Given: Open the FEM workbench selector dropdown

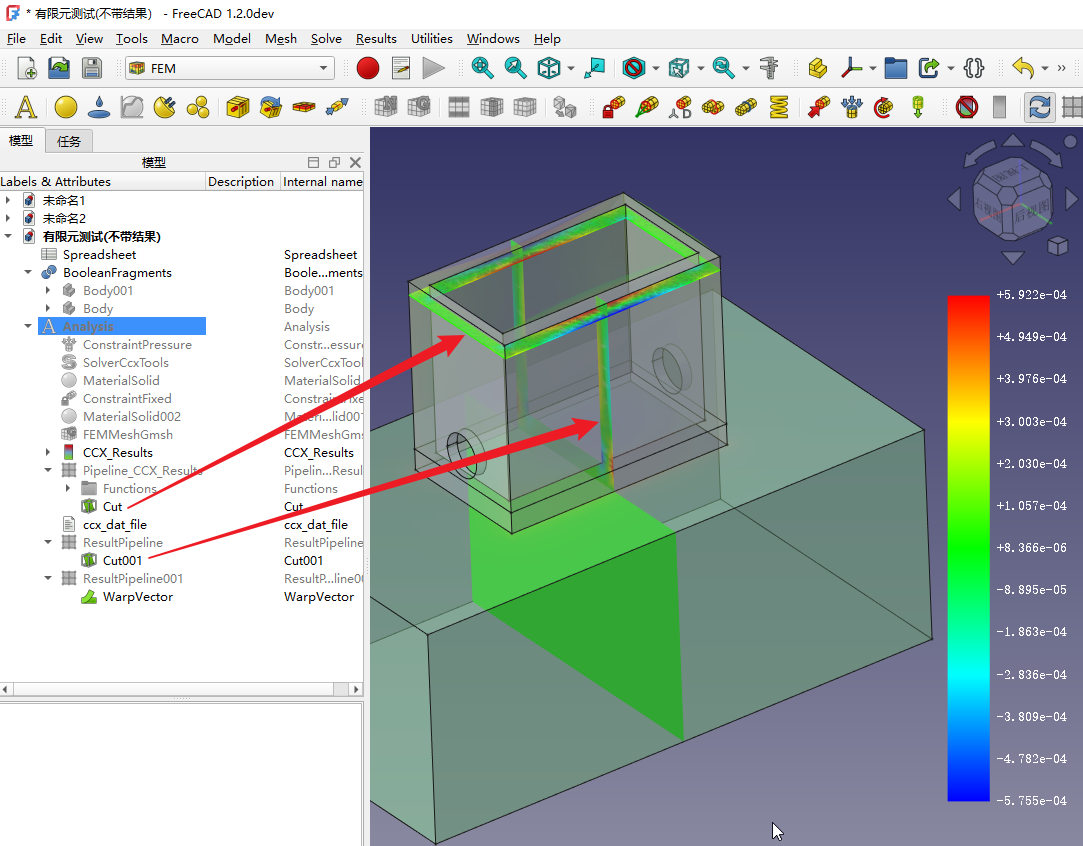Looking at the screenshot, I should pos(229,68).
